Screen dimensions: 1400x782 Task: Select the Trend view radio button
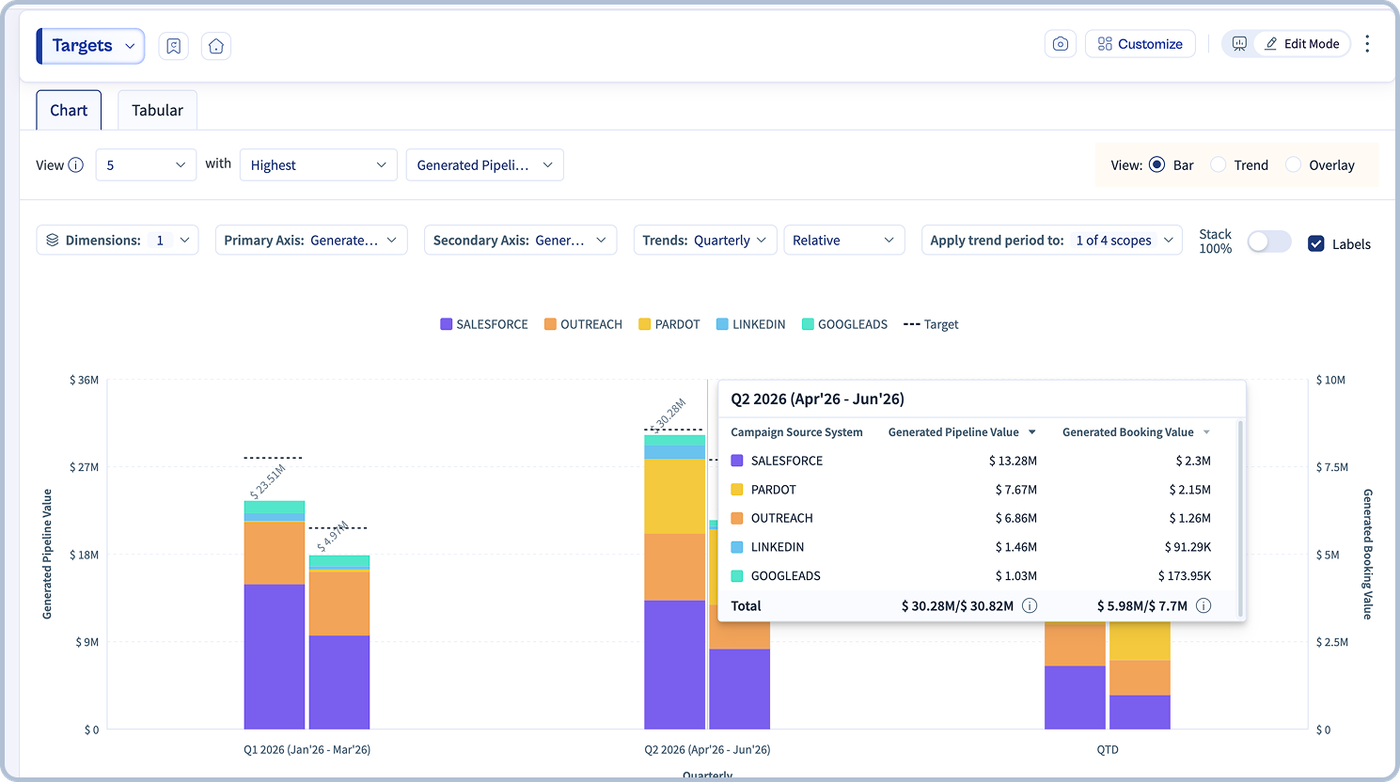tap(1218, 165)
